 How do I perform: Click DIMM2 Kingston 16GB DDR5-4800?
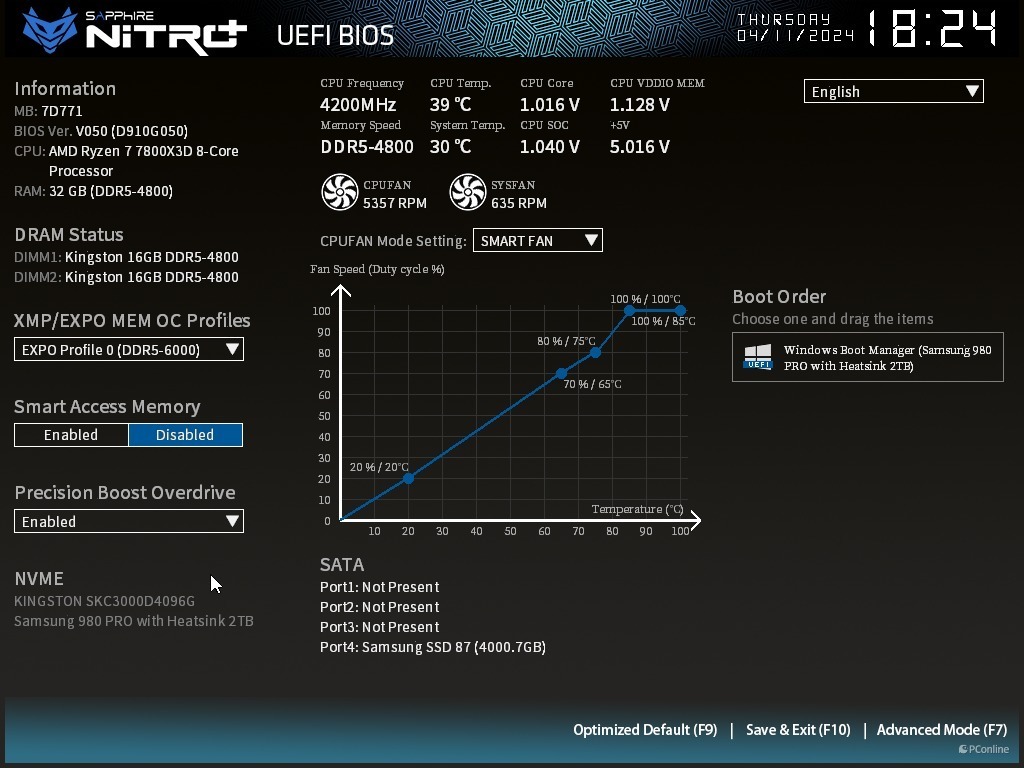click(126, 277)
